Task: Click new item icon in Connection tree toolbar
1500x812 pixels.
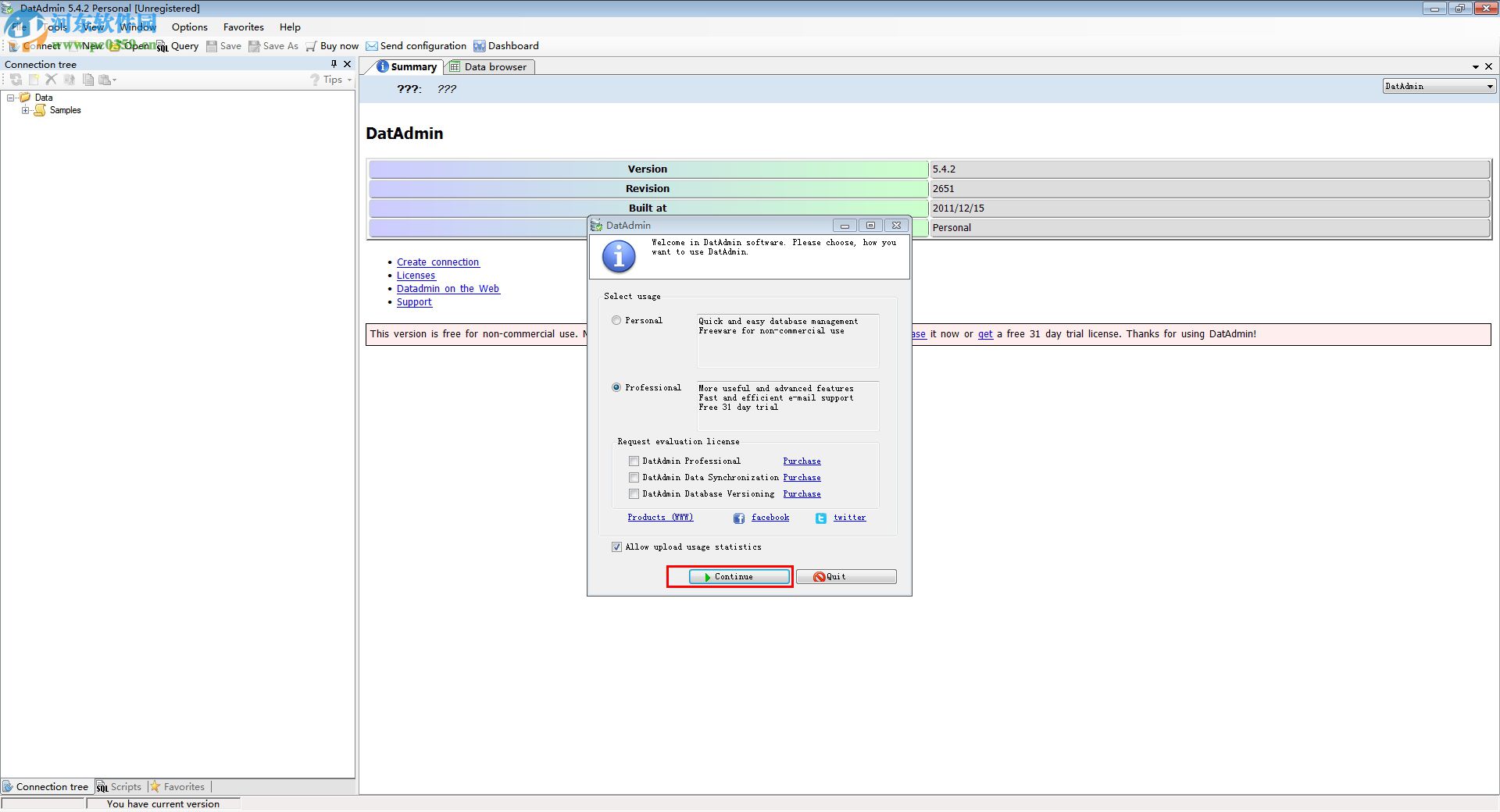Action: pyautogui.click(x=34, y=80)
